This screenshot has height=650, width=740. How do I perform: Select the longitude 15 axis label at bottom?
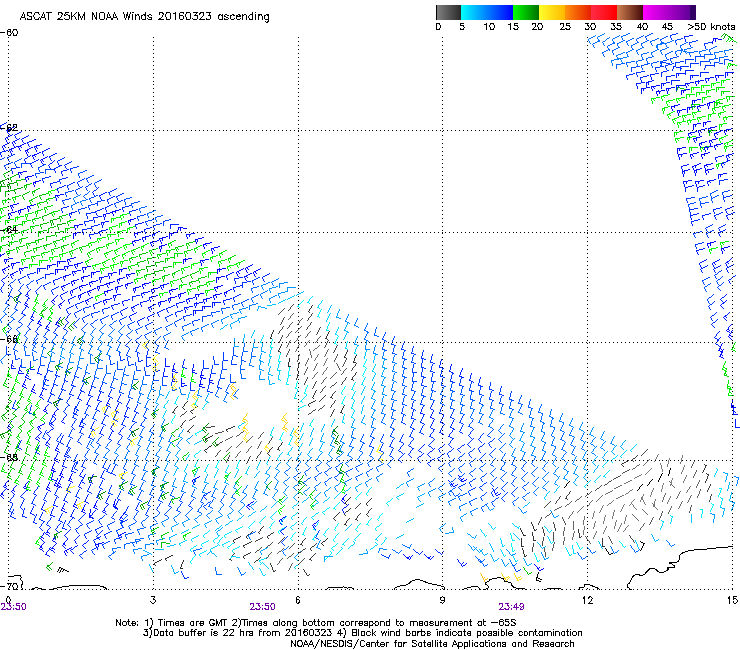732,600
